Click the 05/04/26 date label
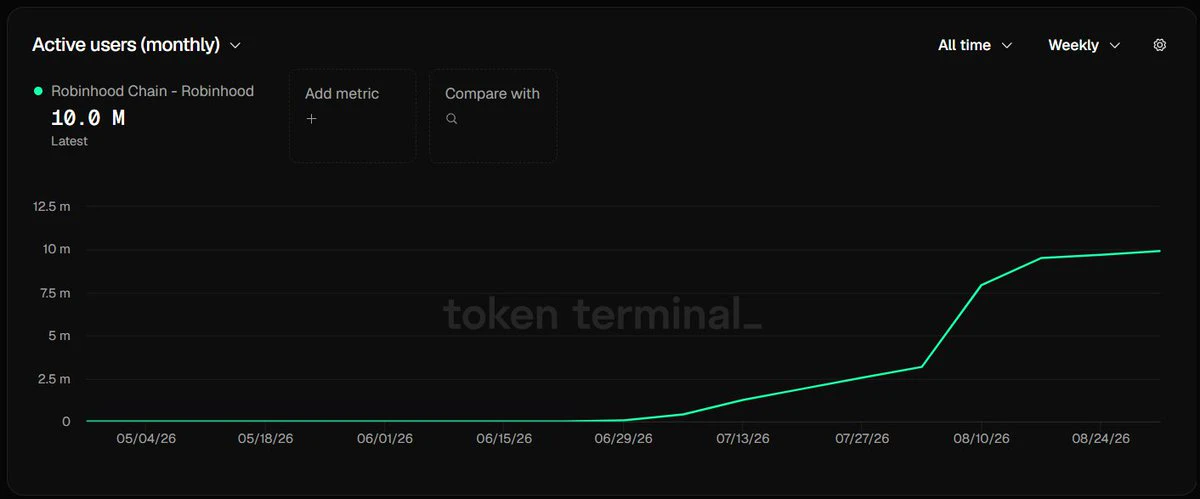 tap(146, 439)
